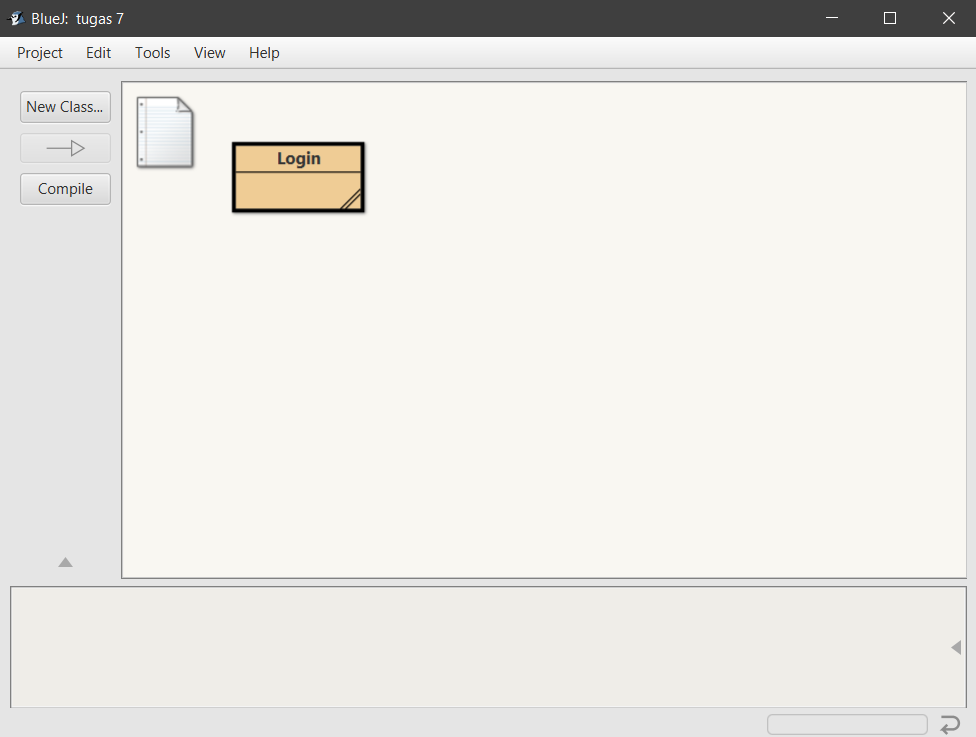Expand the codepad side arrow
The width and height of the screenshot is (976, 737).
(956, 648)
